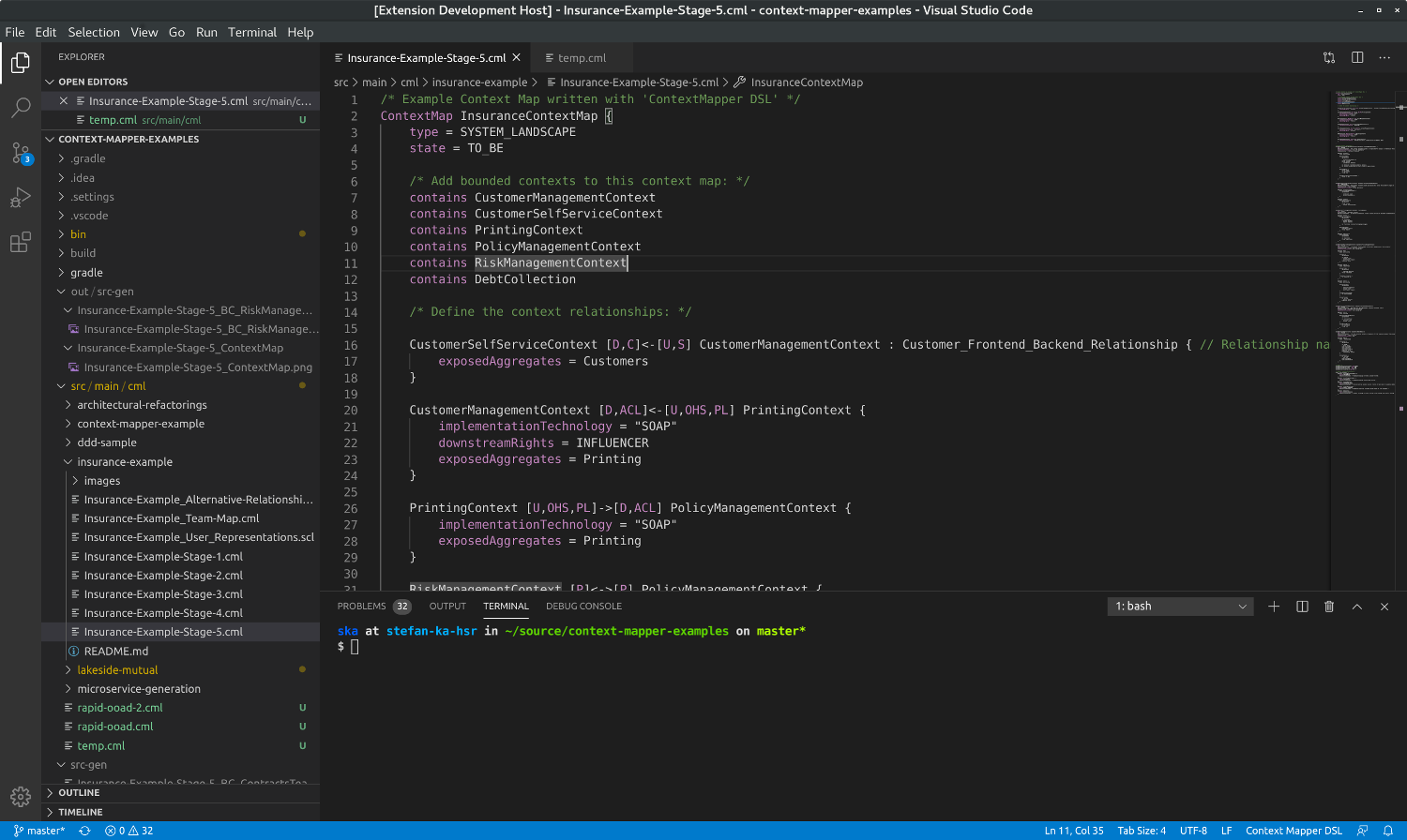Open the '1: bash' terminal selector dropdown
The width and height of the screenshot is (1407, 840).
[1180, 607]
